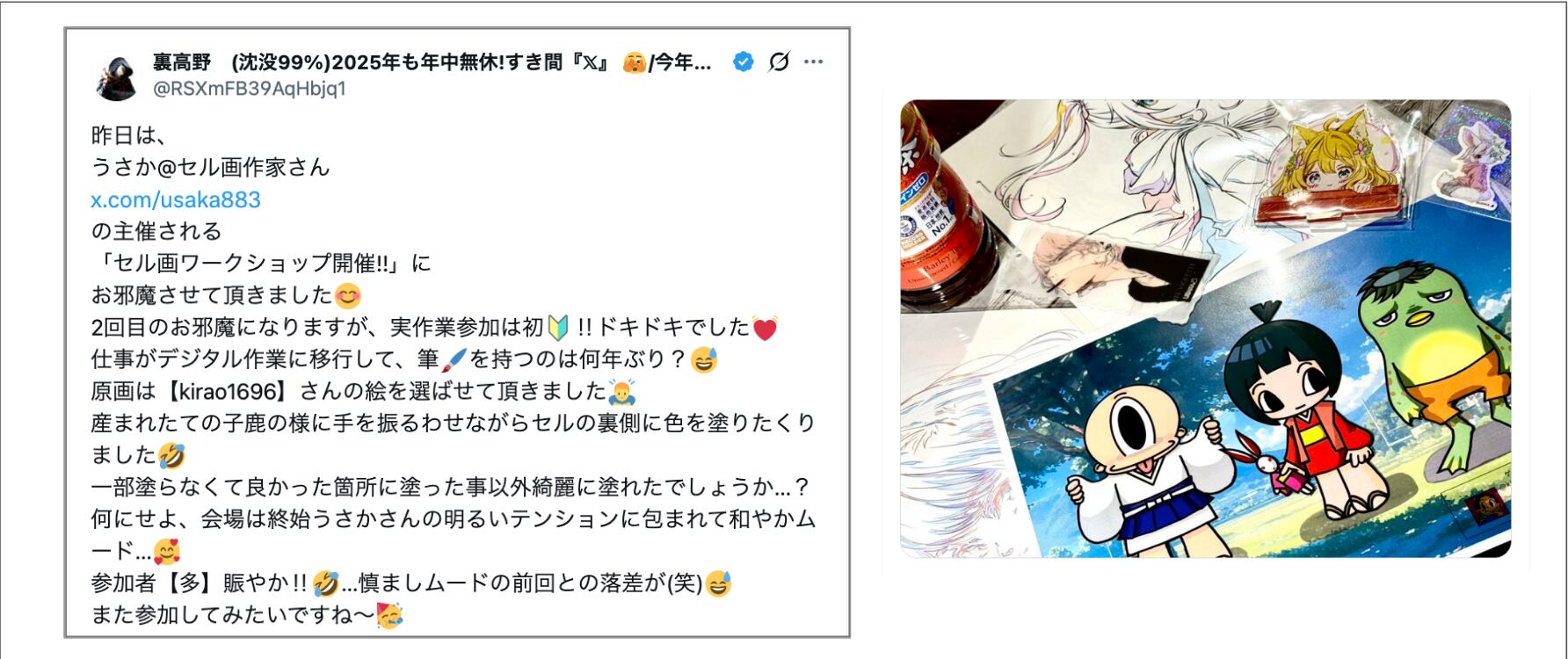The width and height of the screenshot is (1568, 659).
Task: Click the 「セル画ワークショップ開催!!」 line
Action: tap(261, 264)
